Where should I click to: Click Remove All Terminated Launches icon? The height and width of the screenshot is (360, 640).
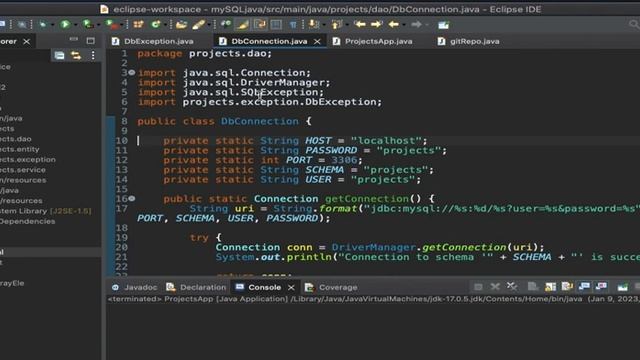click(x=512, y=287)
